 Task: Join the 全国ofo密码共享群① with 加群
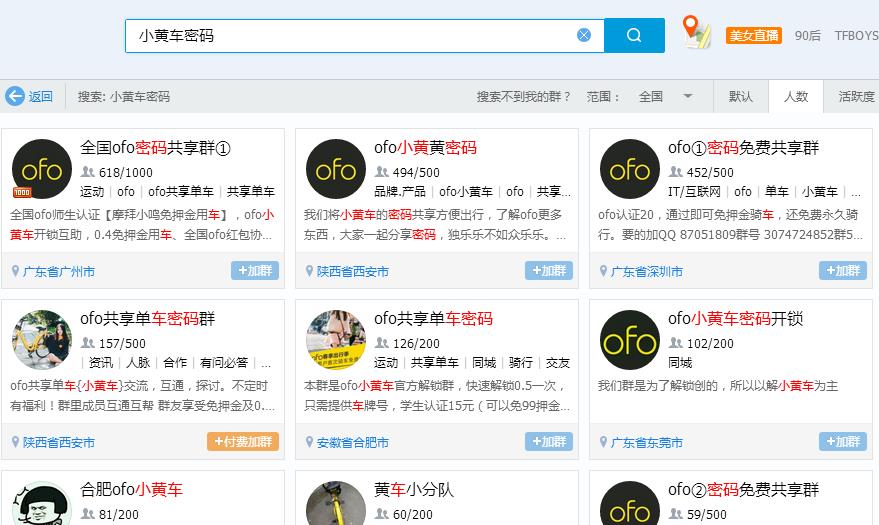point(255,271)
